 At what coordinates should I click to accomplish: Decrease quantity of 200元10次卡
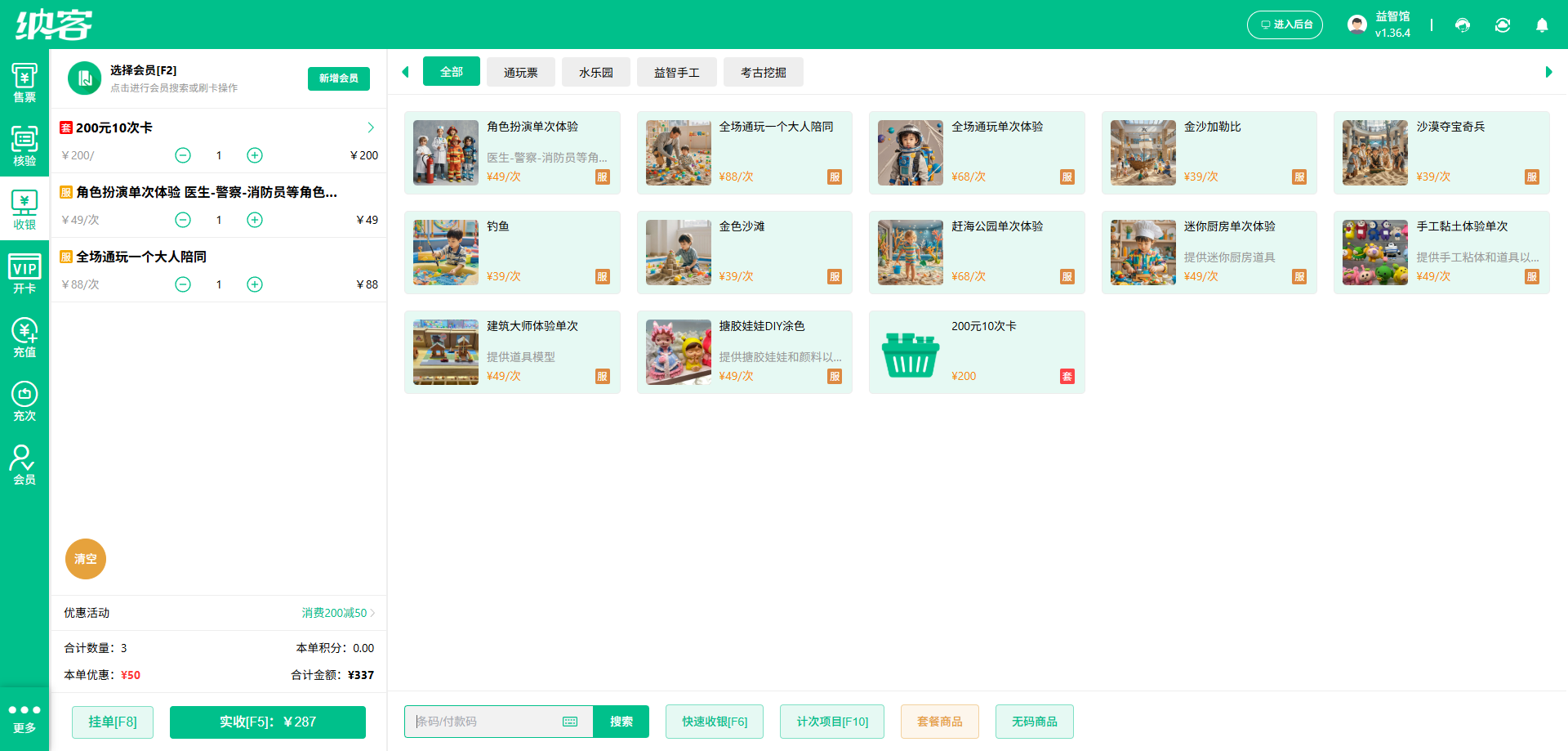[183, 155]
